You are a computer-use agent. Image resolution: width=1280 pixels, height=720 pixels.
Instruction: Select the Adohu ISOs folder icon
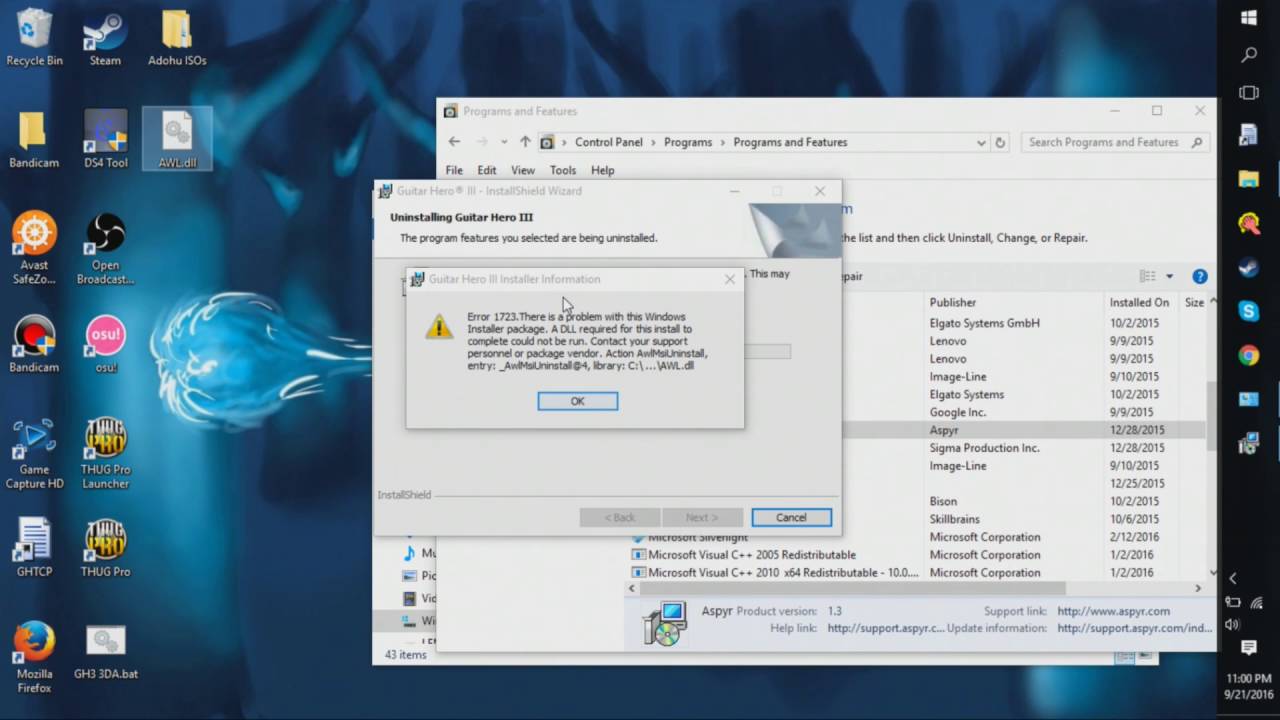click(x=177, y=38)
